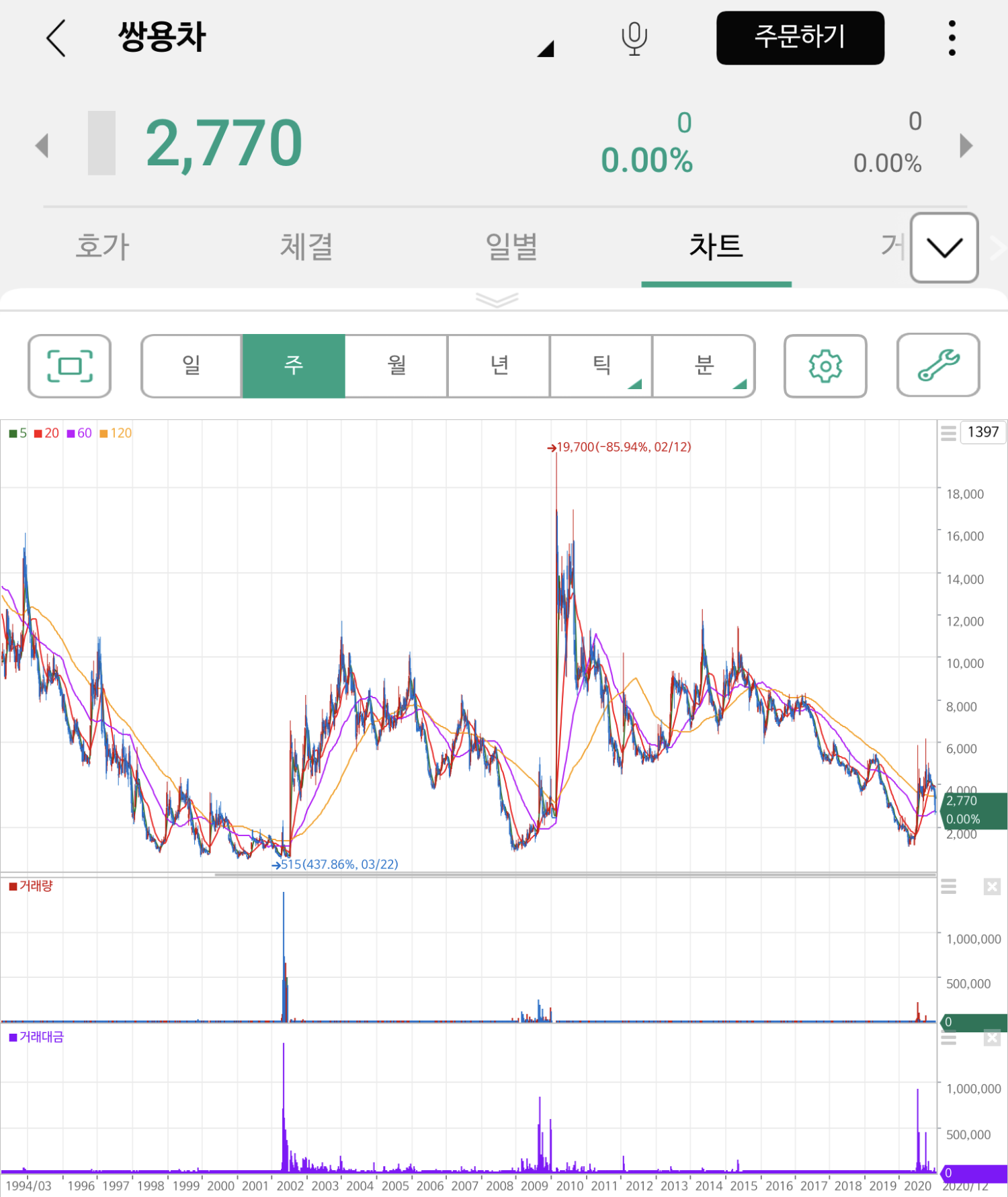Screen dimensions: 1008x1197
Task: Go back with the left arrow icon
Action: 56,38
